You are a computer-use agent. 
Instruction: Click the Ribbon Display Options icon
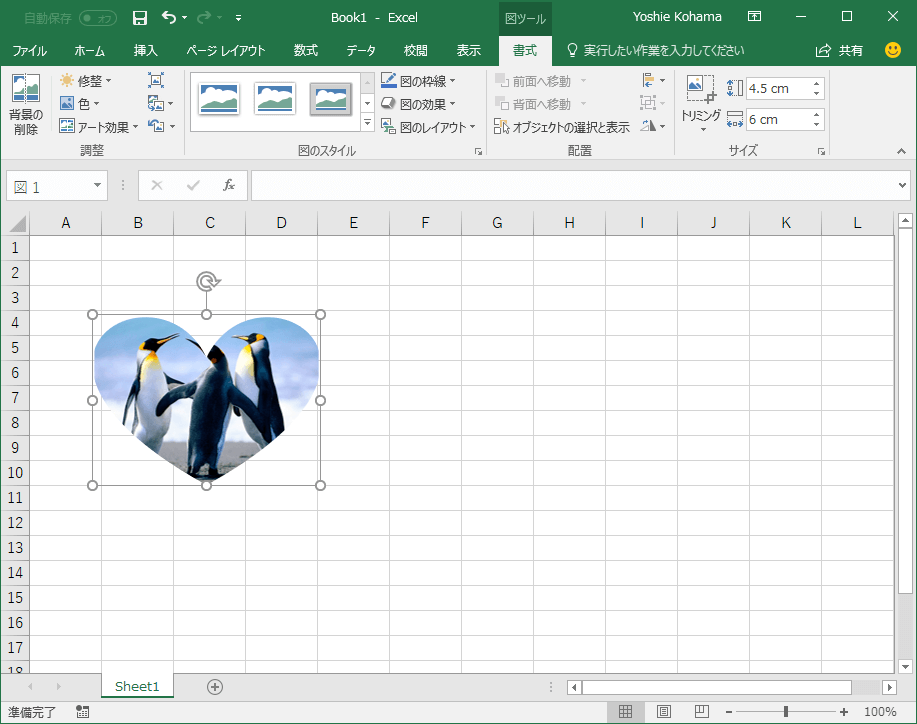[x=754, y=16]
